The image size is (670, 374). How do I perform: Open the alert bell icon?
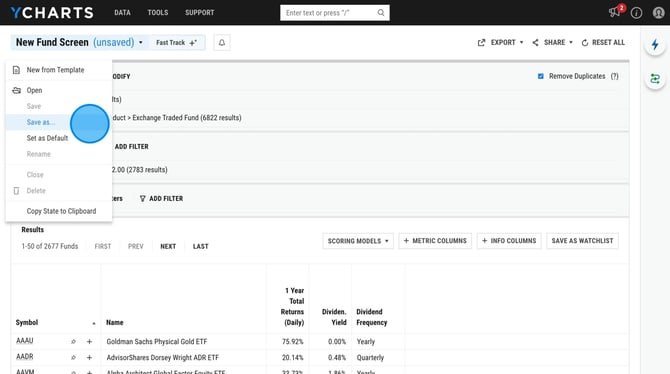coord(222,42)
